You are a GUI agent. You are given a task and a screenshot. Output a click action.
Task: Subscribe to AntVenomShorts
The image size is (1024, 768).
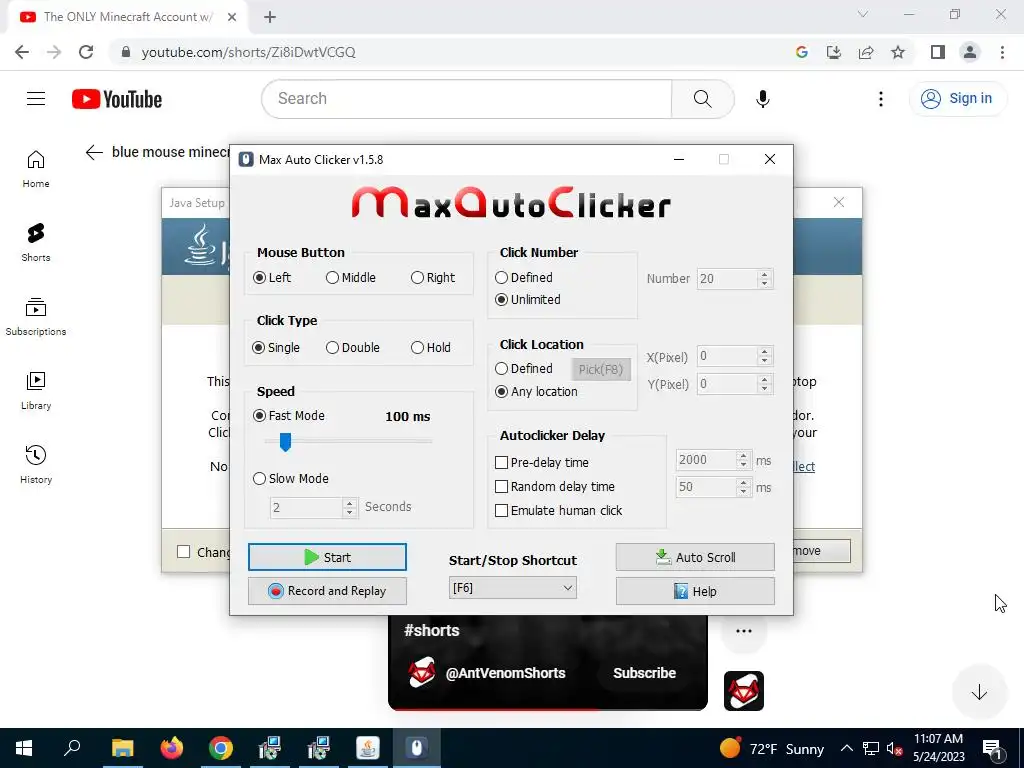click(644, 673)
